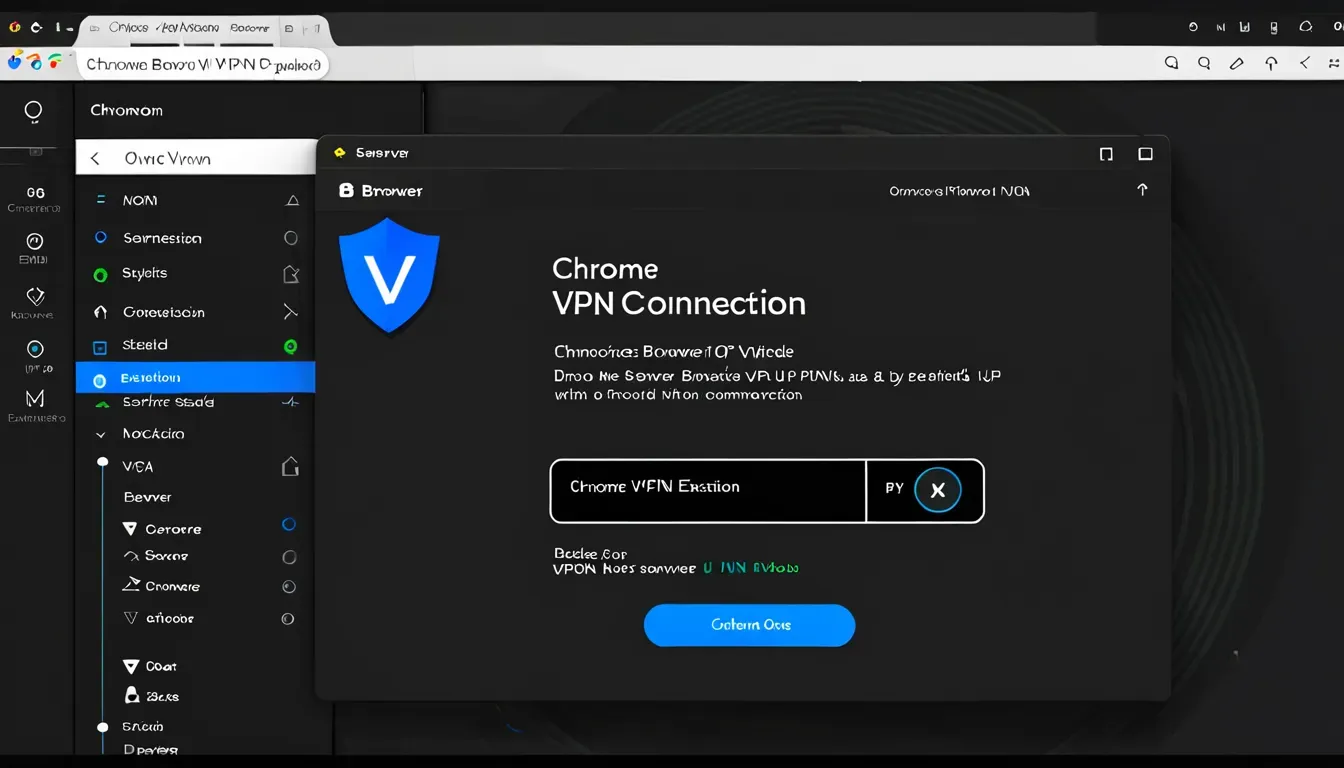This screenshot has width=1344, height=768.
Task: Click the VEA timeline node
Action: [102, 462]
